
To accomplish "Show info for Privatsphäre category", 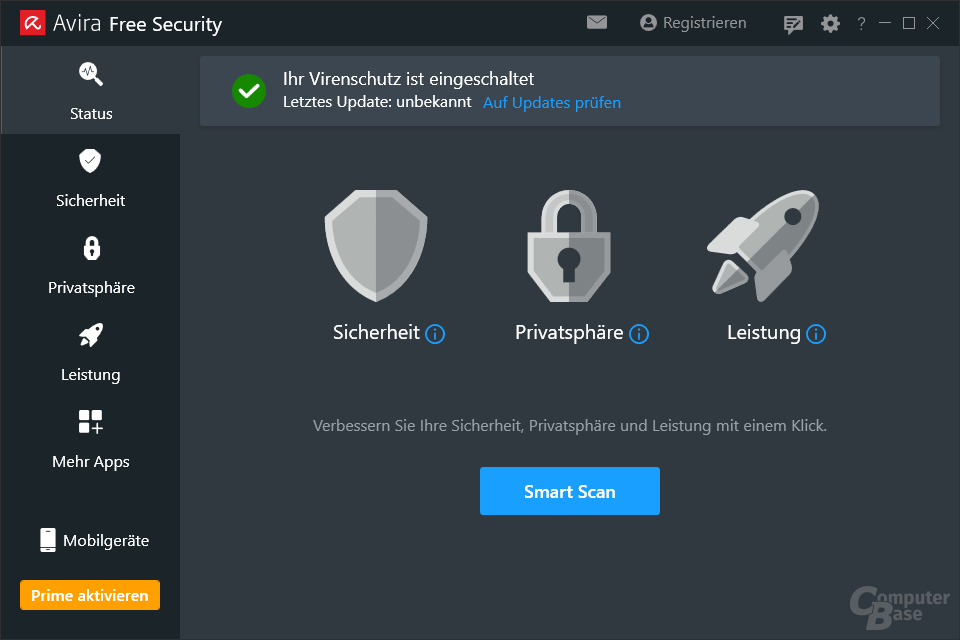I will pyautogui.click(x=639, y=334).
